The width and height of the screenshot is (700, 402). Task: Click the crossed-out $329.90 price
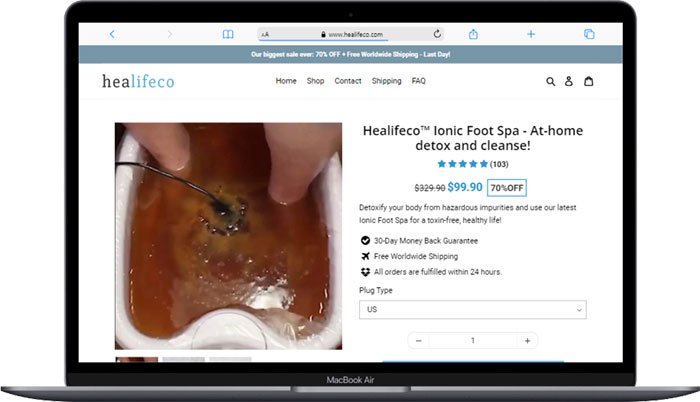click(429, 188)
